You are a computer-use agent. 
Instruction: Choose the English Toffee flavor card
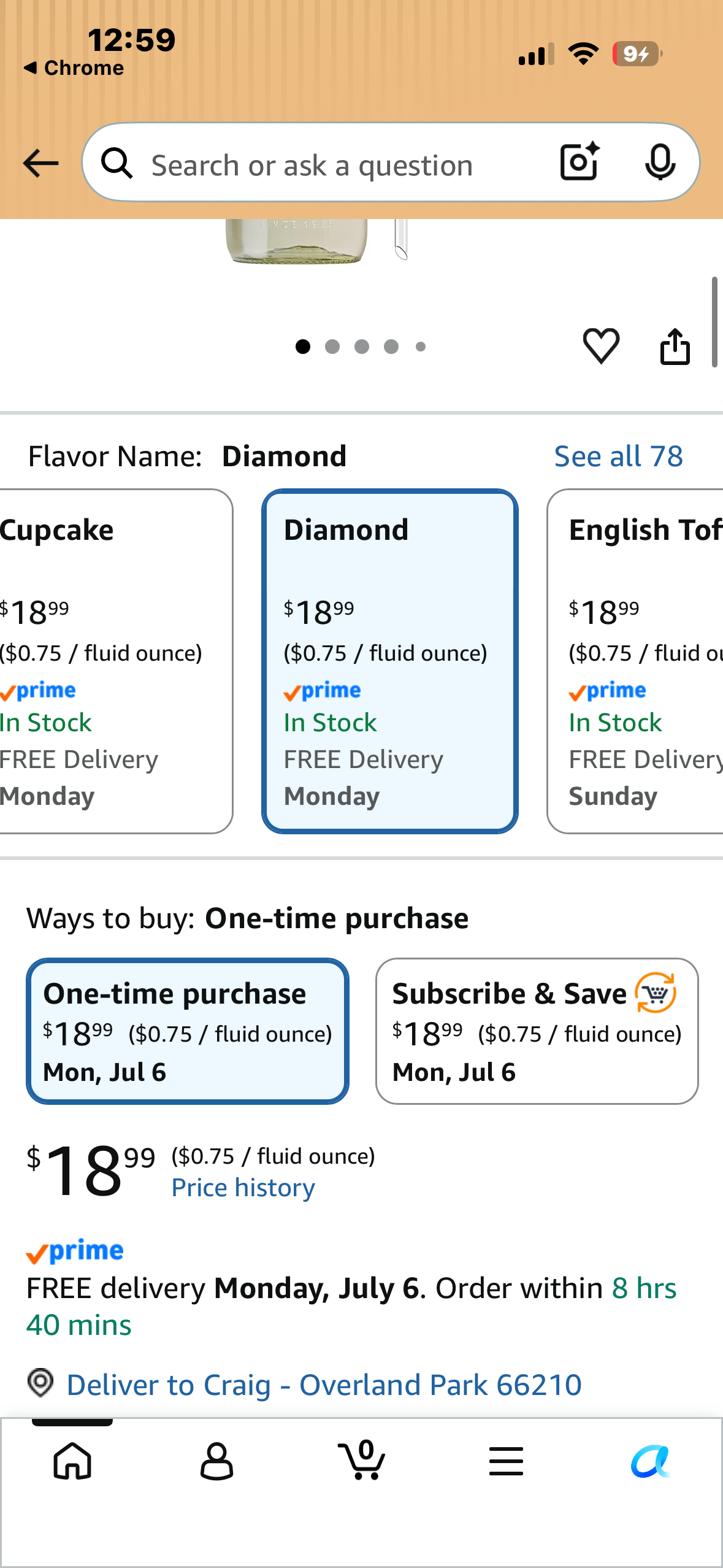(635, 661)
